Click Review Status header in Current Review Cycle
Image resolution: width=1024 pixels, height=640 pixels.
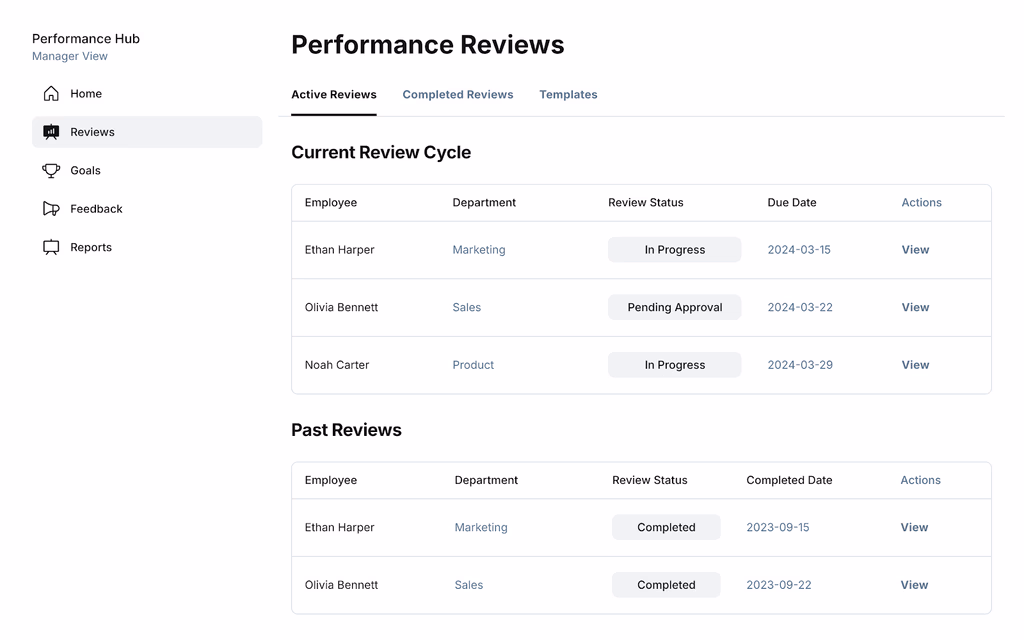[645, 202]
